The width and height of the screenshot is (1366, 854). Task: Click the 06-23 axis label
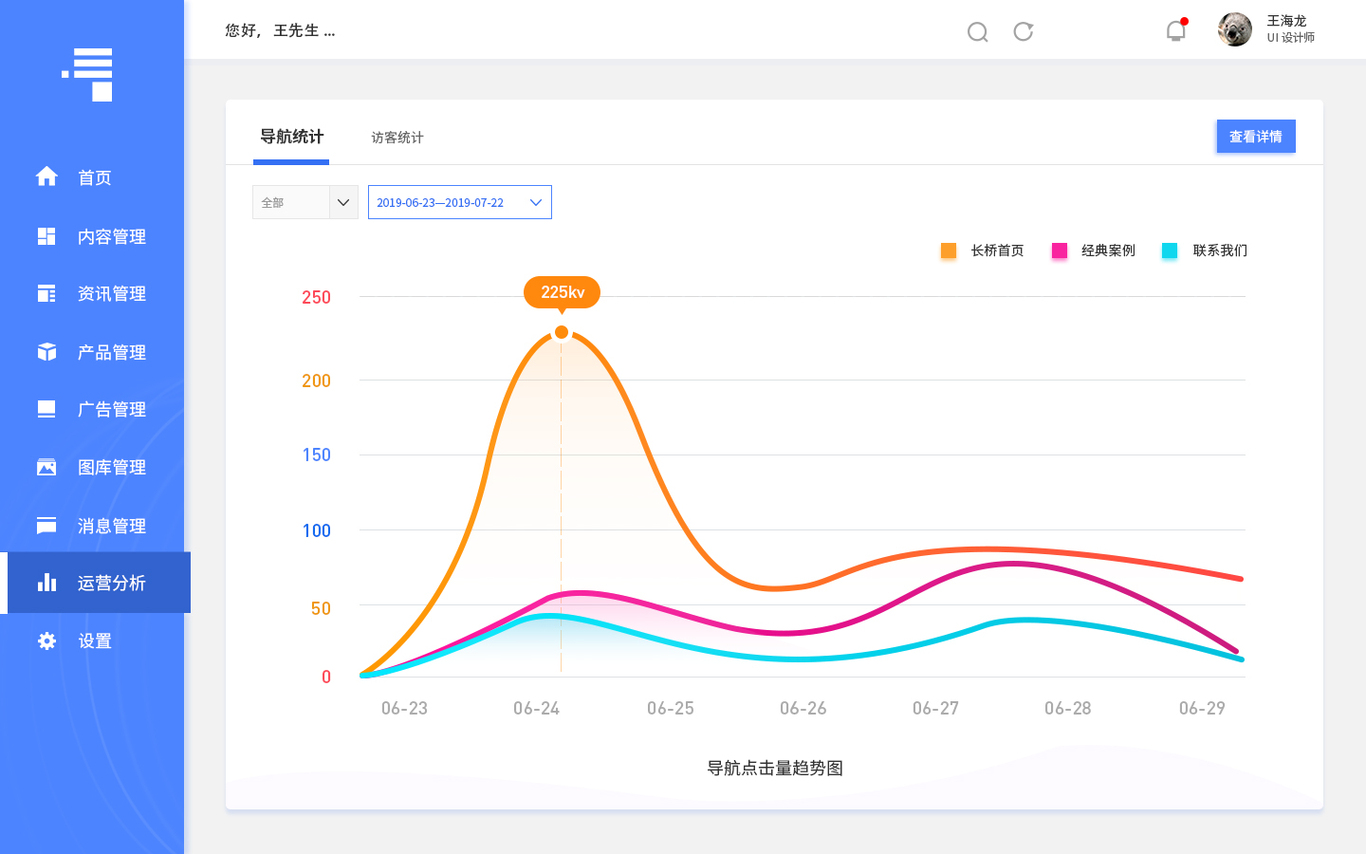click(x=404, y=708)
